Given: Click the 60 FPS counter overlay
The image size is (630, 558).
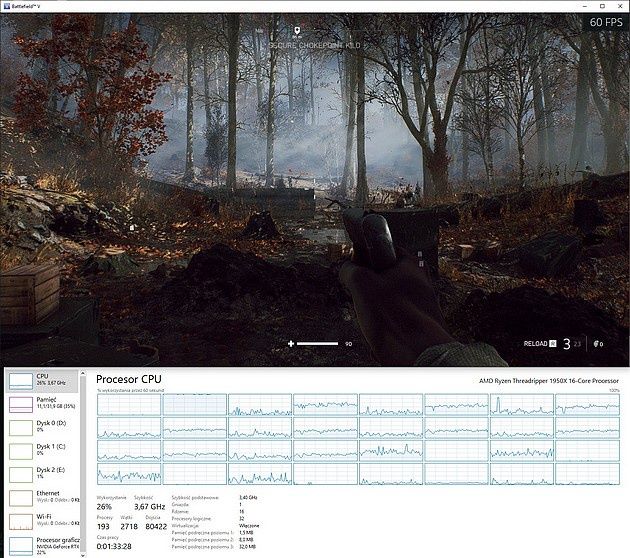Looking at the screenshot, I should (606, 22).
